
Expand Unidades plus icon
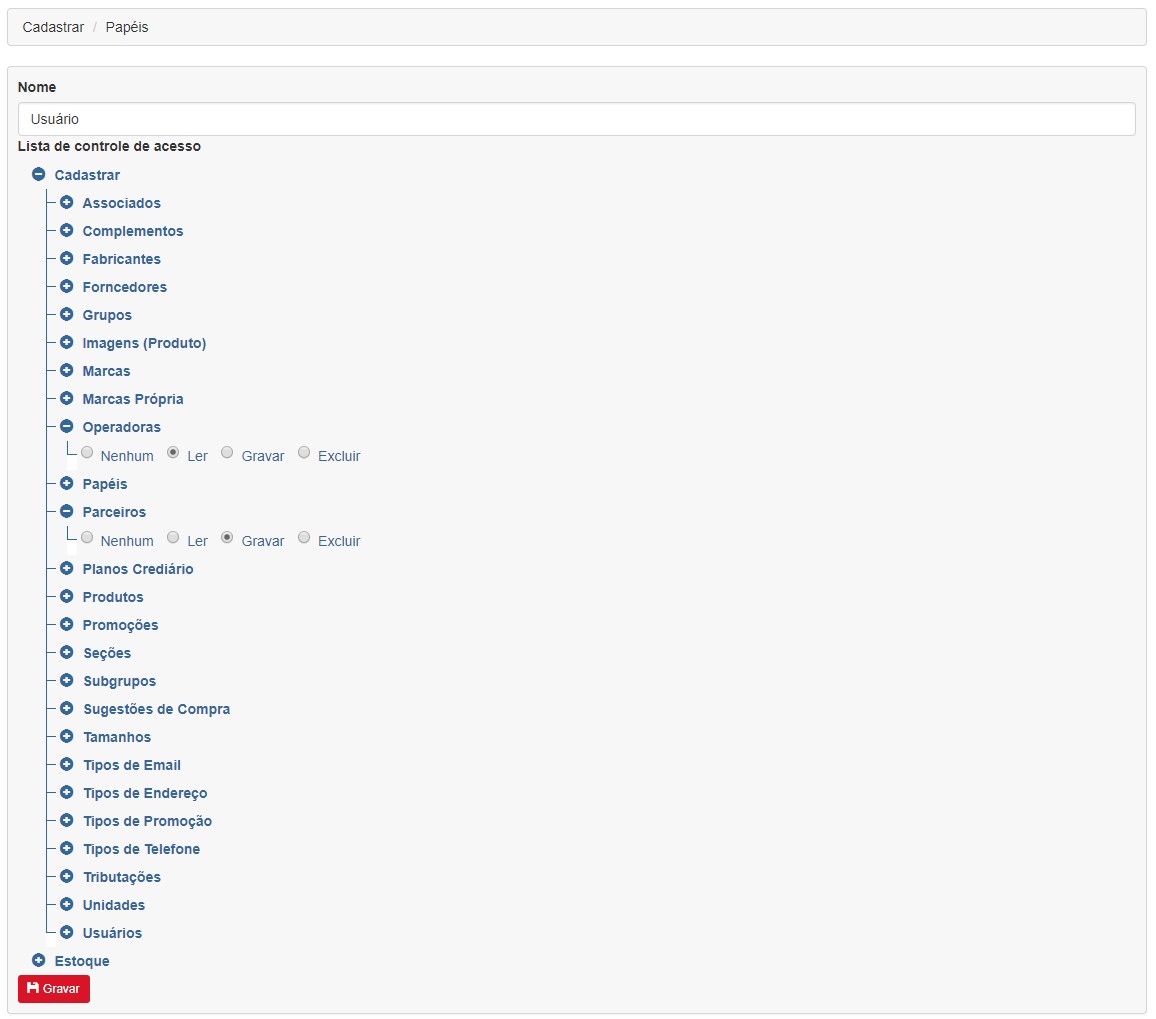click(x=66, y=905)
